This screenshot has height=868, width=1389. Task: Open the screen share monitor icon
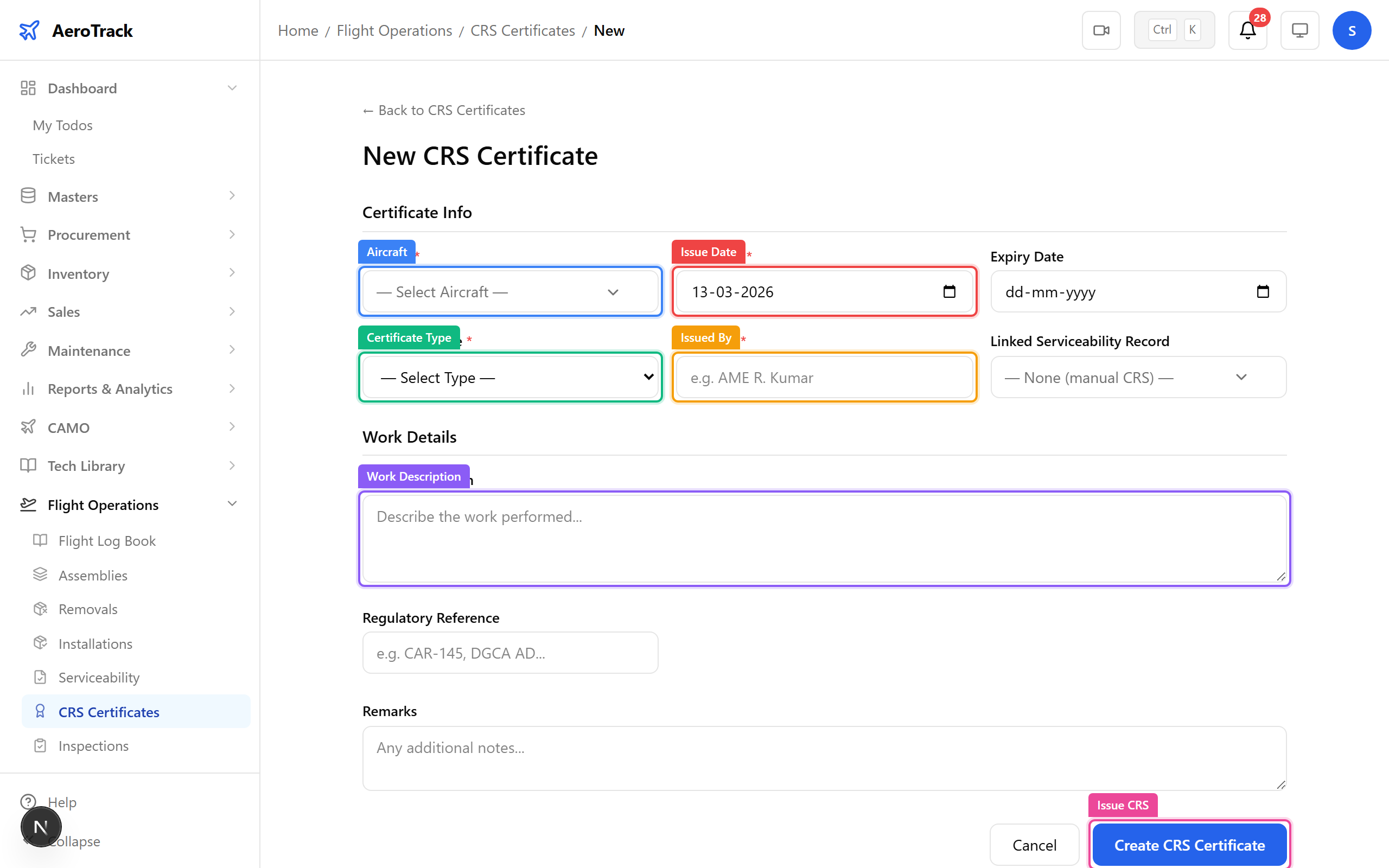1299,30
